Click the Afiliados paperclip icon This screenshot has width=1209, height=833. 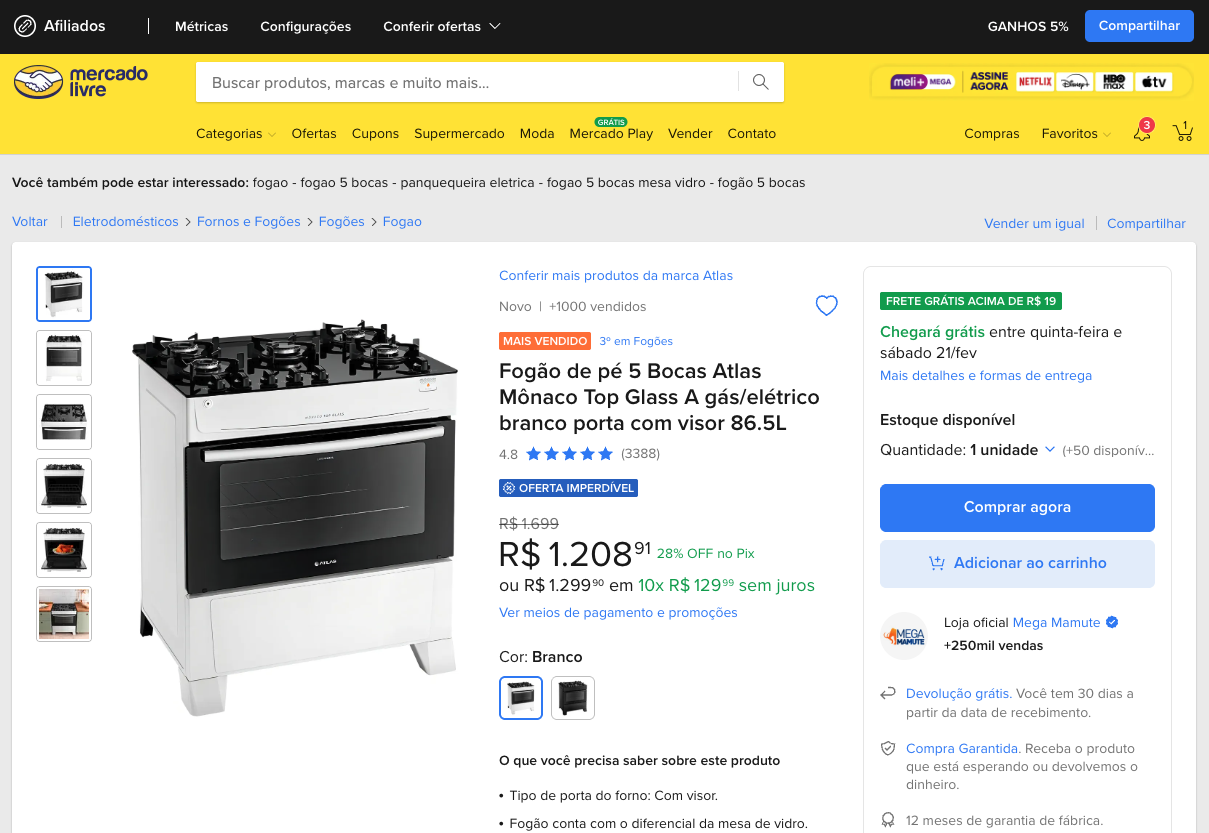pos(25,26)
